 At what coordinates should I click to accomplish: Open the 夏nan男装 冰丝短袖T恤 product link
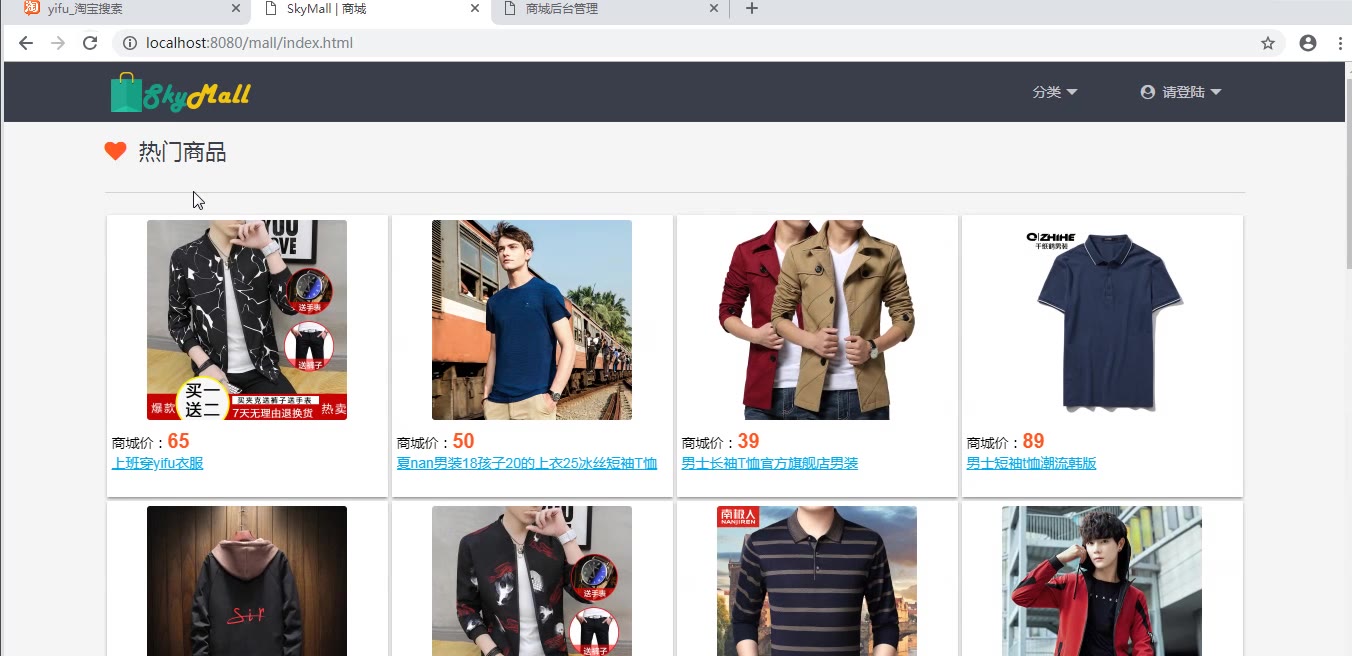coord(527,464)
